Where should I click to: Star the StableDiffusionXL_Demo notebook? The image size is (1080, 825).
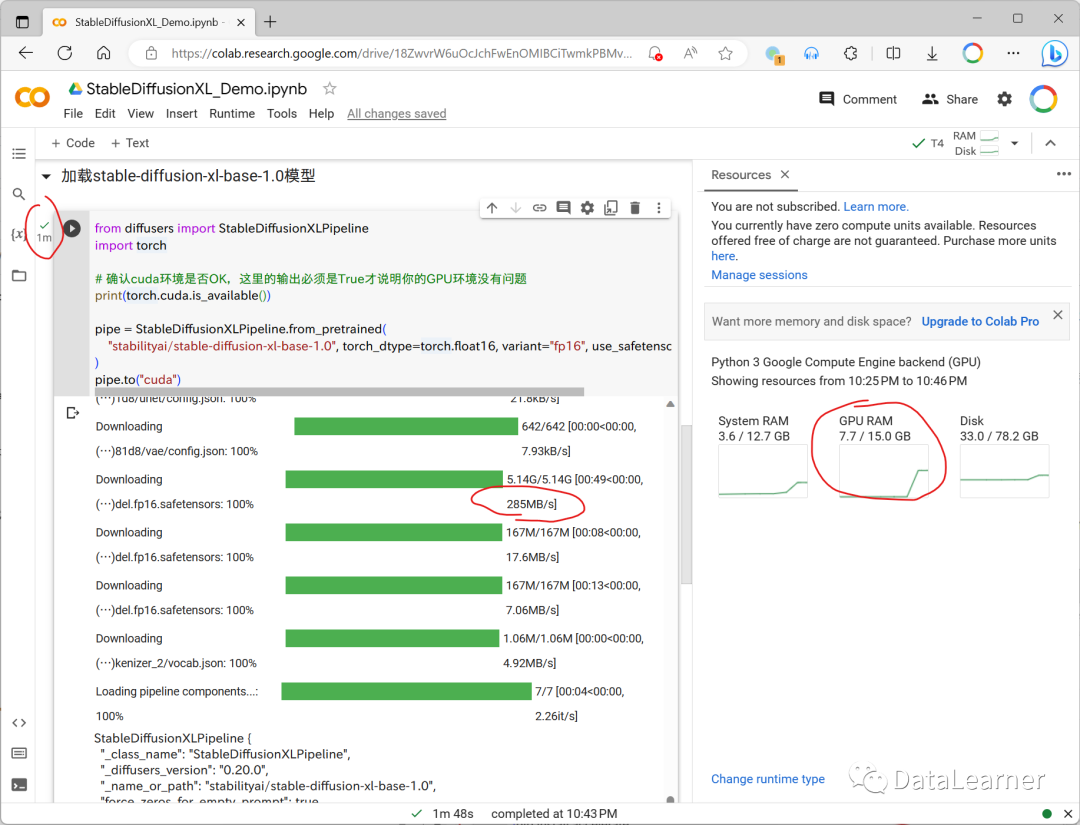(x=330, y=89)
